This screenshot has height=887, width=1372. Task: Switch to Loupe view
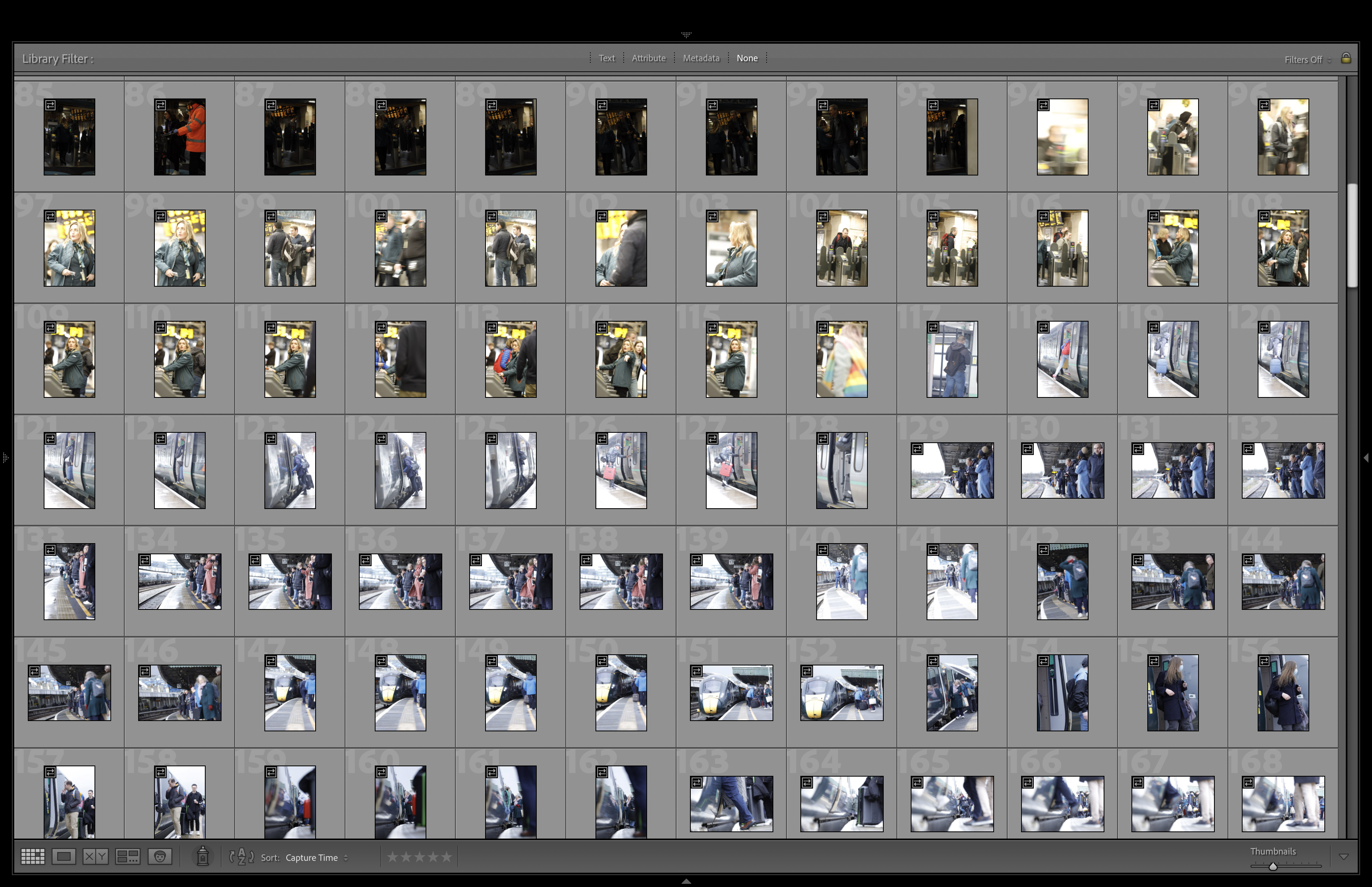(x=64, y=857)
